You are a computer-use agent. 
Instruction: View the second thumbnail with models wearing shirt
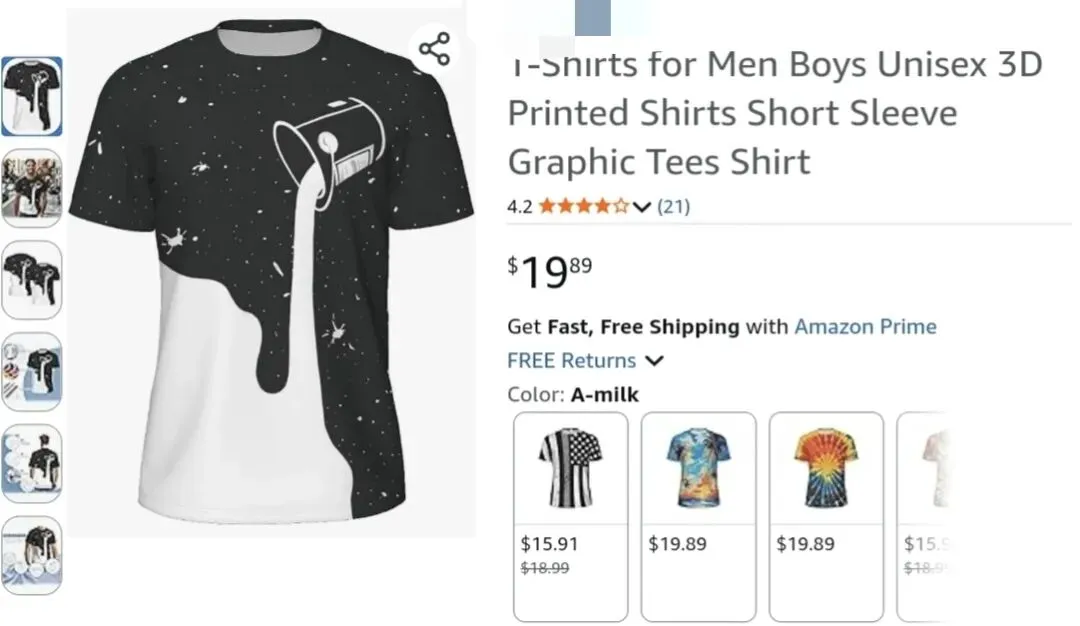(x=32, y=188)
